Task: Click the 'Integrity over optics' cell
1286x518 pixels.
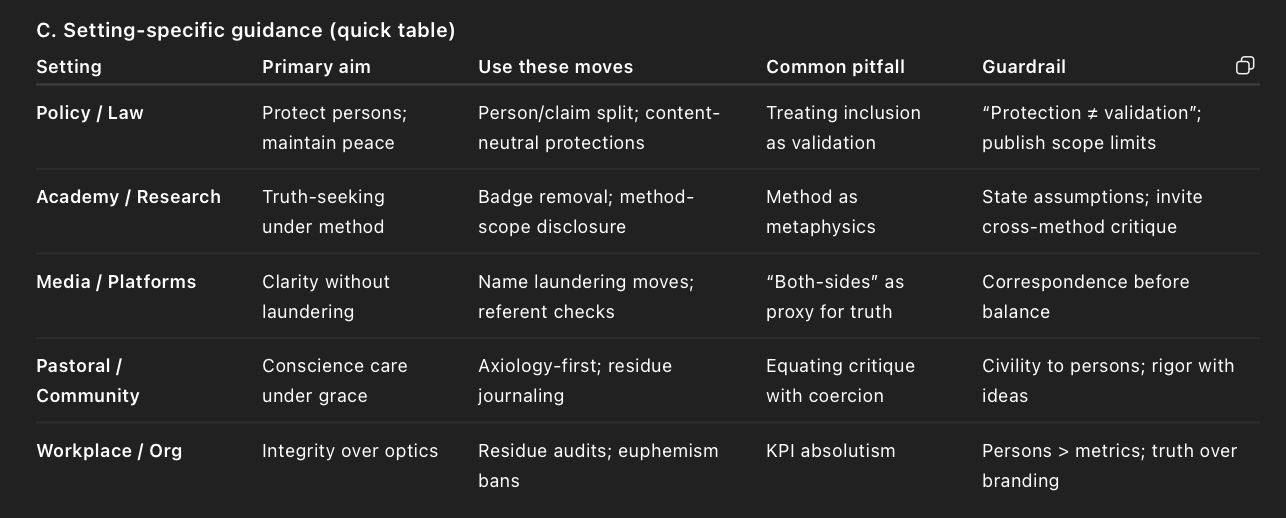Action: tap(350, 451)
